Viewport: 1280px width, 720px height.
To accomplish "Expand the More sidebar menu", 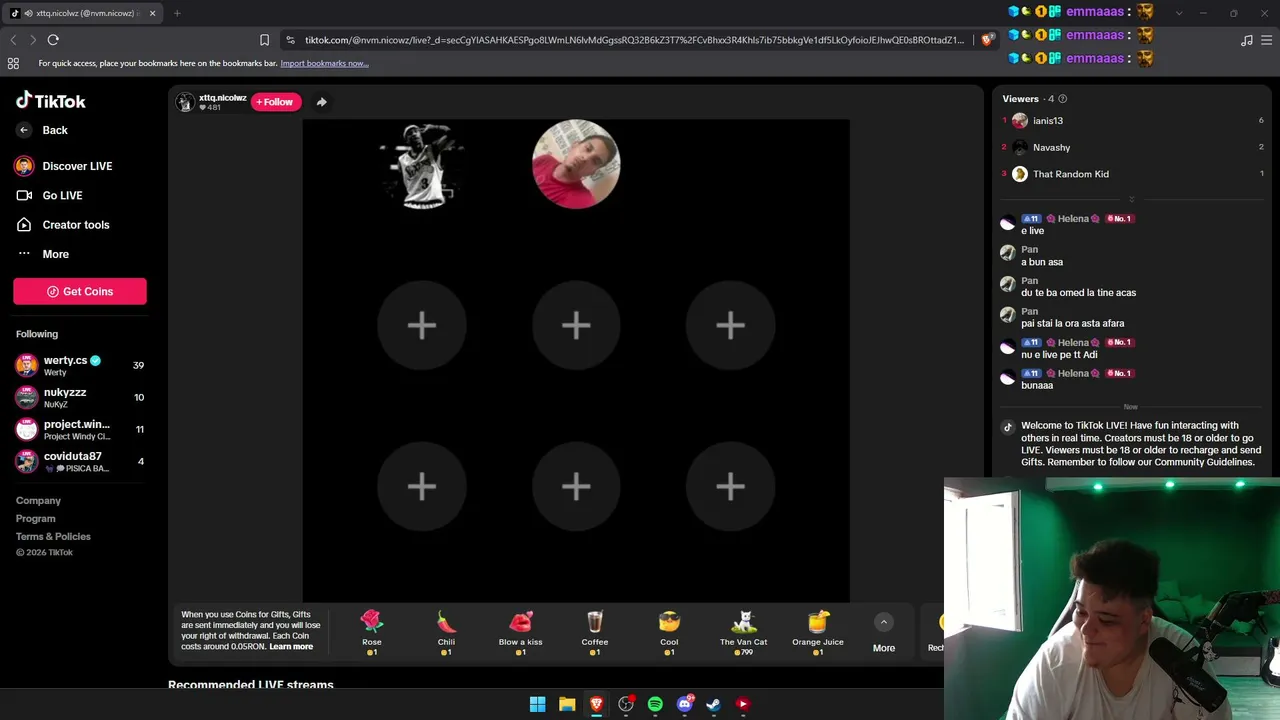I will tap(43, 254).
